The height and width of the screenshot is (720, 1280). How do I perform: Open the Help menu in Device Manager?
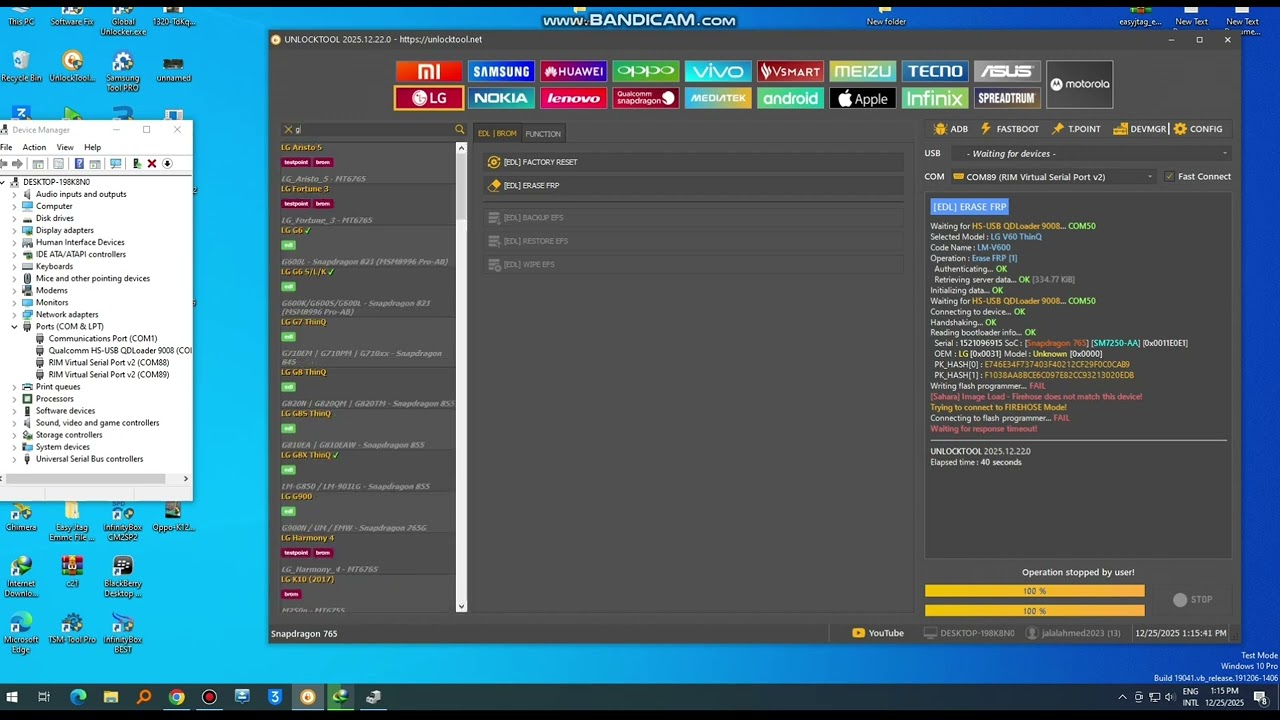[x=92, y=147]
